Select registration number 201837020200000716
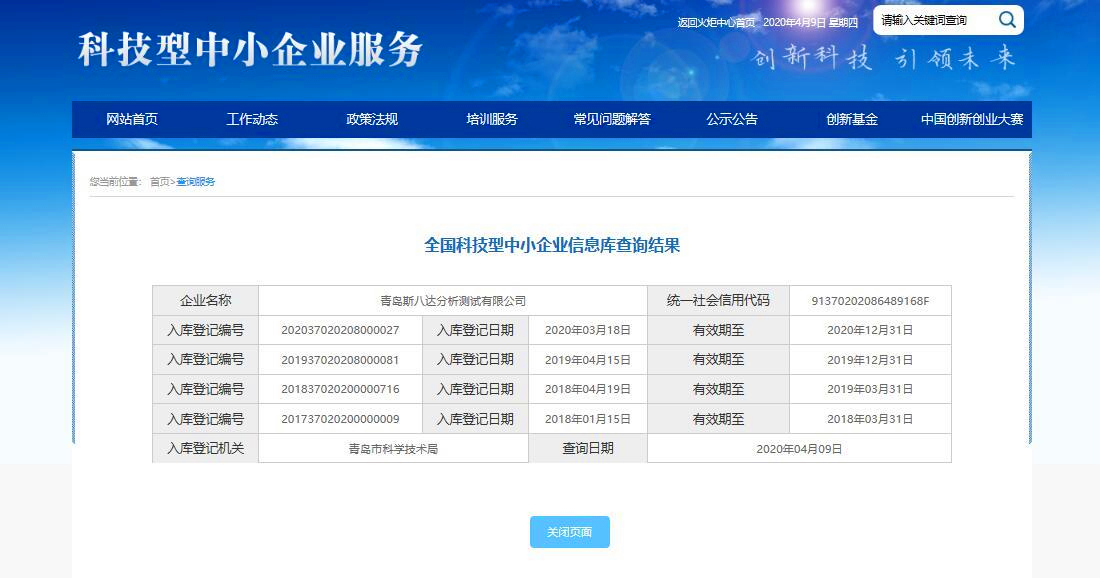The height and width of the screenshot is (578, 1100). [340, 389]
